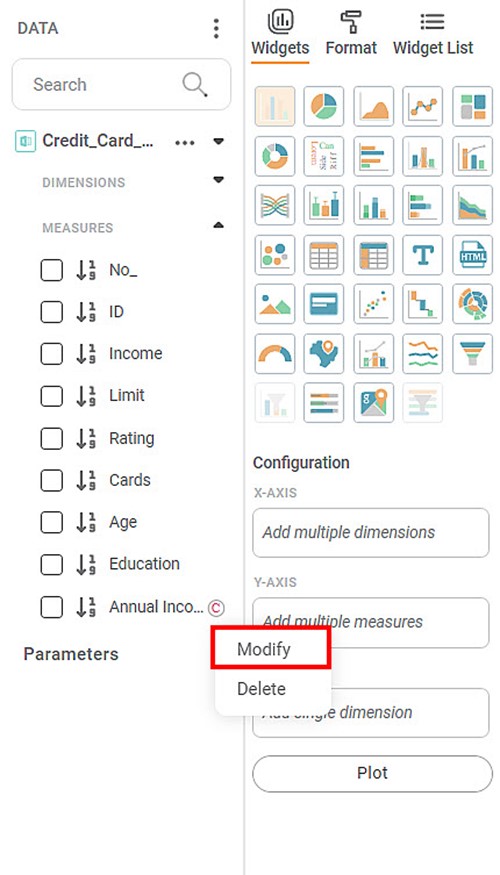Screen dimensions: 500x875
Task: Collapse the MEASURES section
Action: tap(219, 225)
